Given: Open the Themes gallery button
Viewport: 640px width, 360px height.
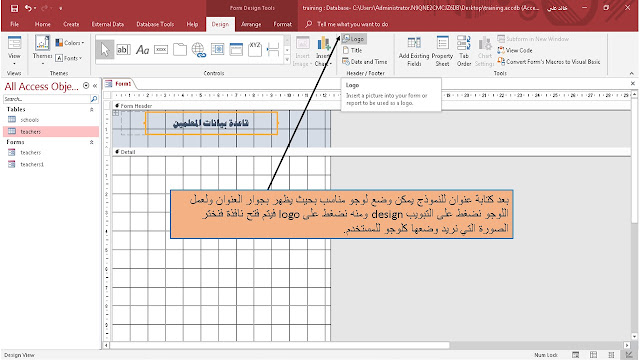Looking at the screenshot, I should [42, 49].
